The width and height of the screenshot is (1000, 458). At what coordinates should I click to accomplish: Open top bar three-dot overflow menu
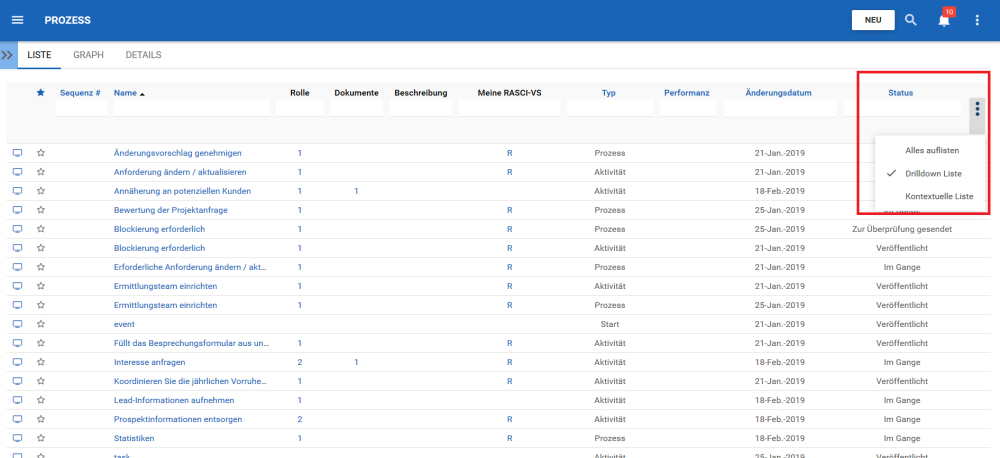pyautogui.click(x=977, y=20)
